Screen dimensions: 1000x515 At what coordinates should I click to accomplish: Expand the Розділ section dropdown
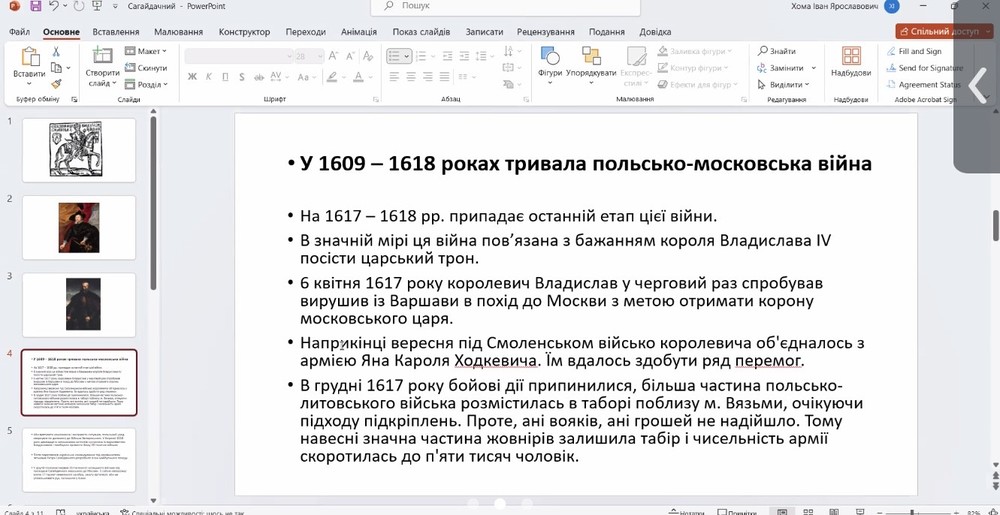coord(147,85)
